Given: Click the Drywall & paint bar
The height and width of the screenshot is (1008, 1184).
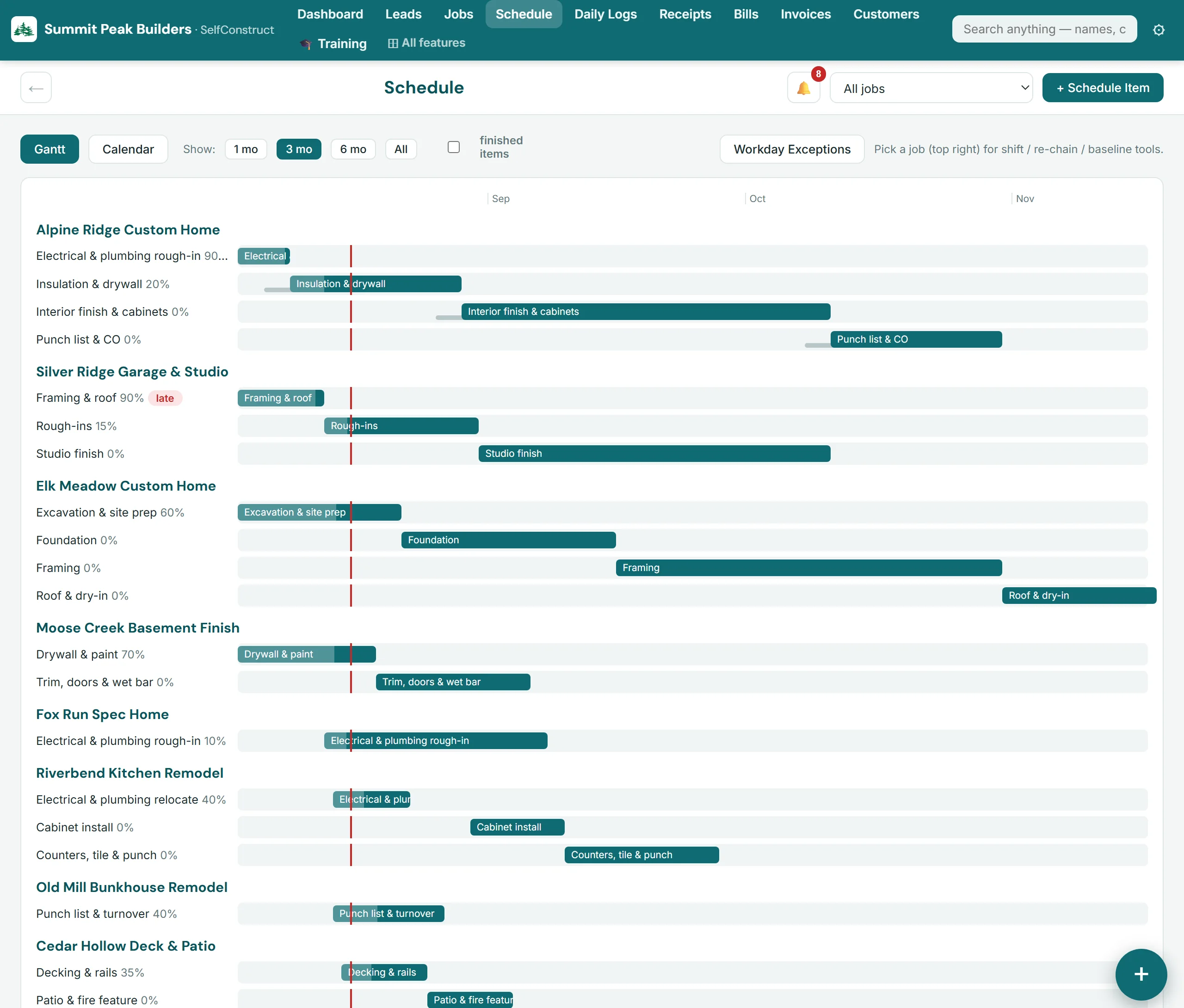Looking at the screenshot, I should [306, 654].
